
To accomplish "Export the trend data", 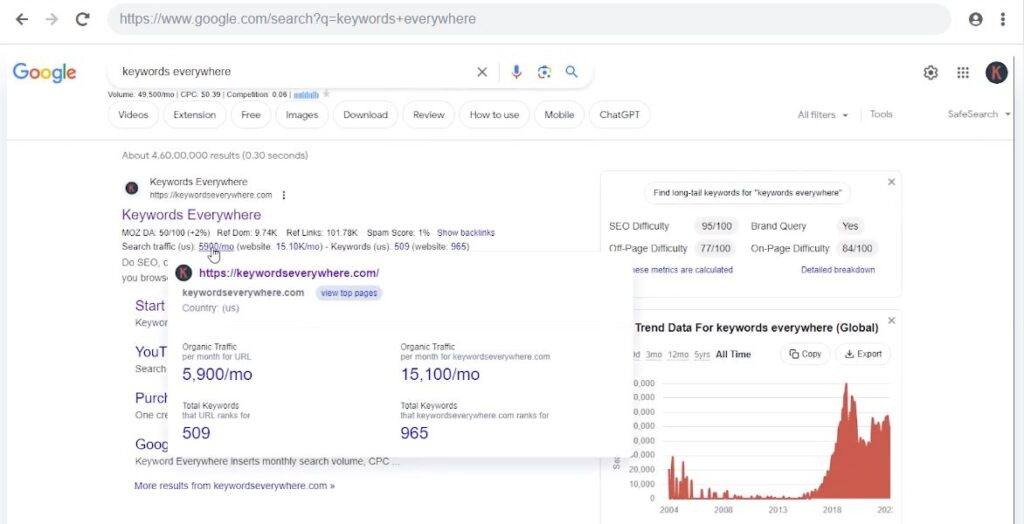I will tap(863, 354).
